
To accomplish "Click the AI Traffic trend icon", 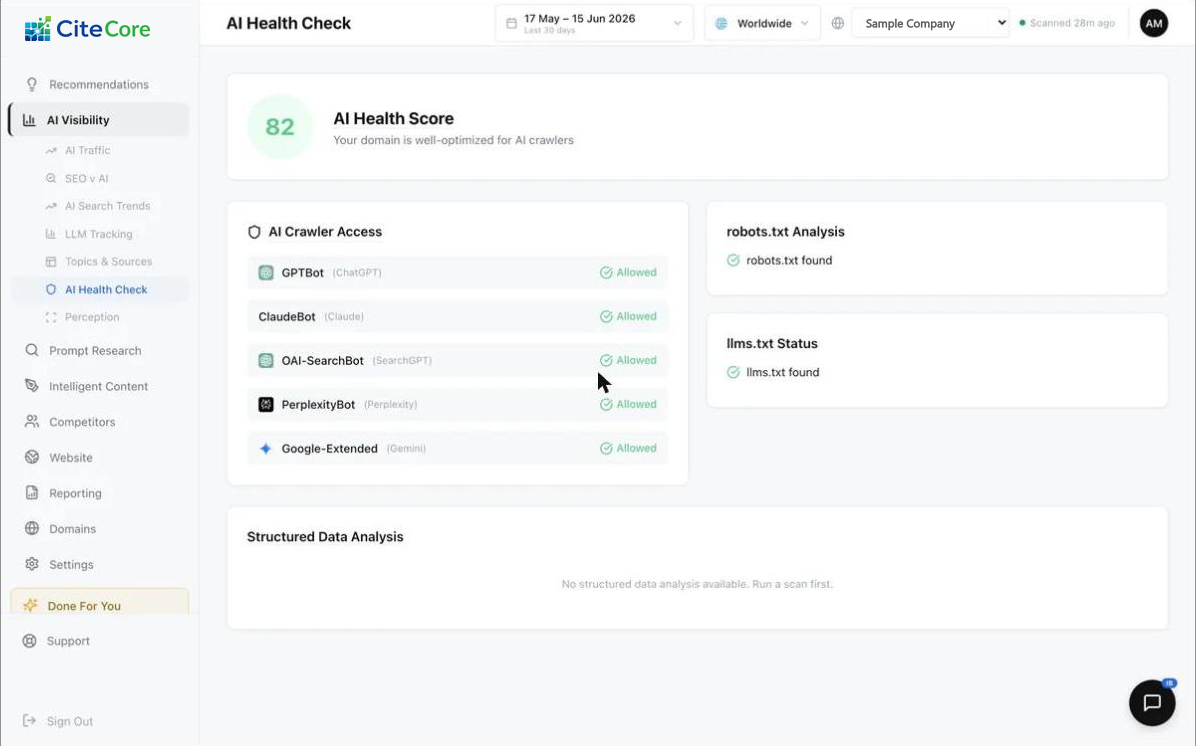I will tap(51, 150).
